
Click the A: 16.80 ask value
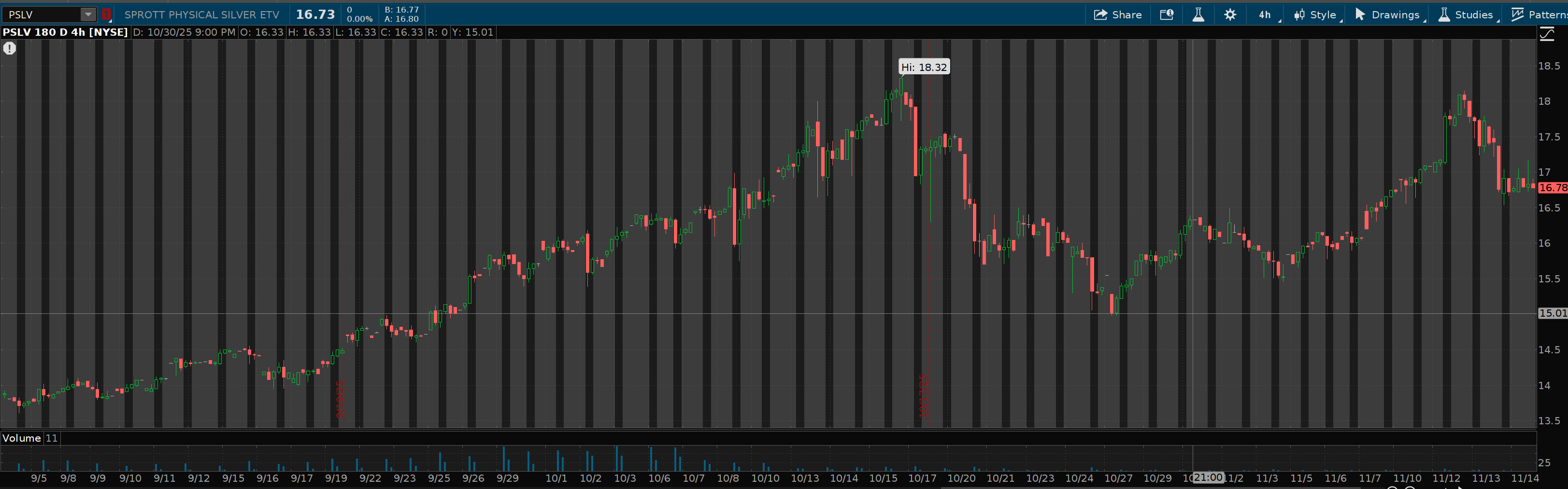click(x=402, y=19)
